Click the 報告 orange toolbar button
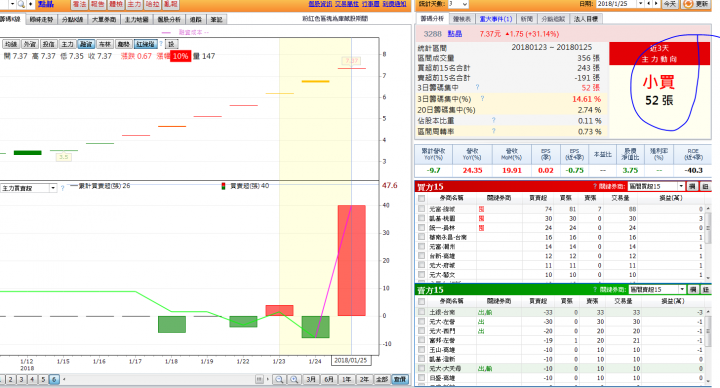720x388 pixels. point(97,5)
